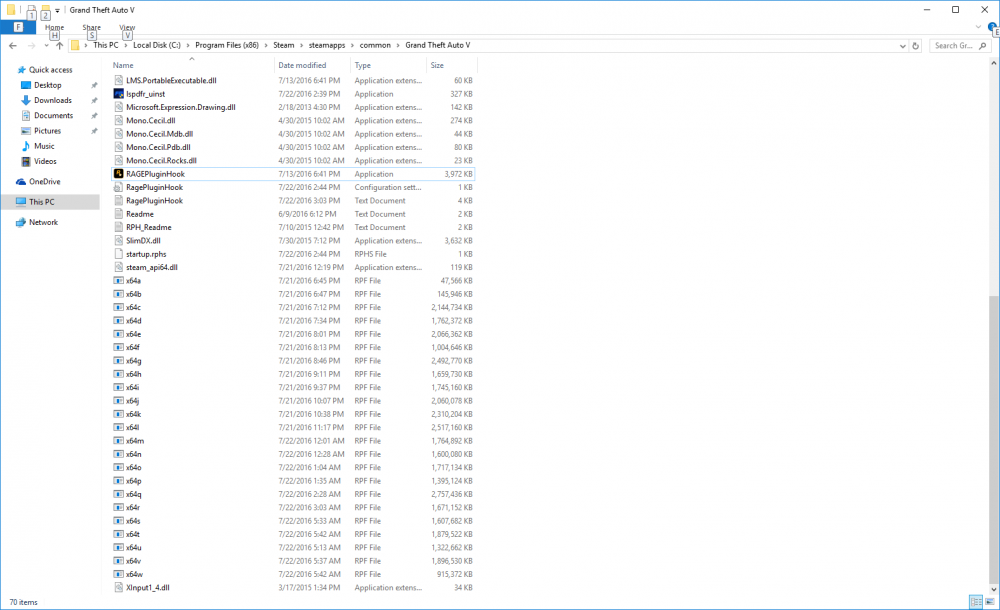1000x610 pixels.
Task: Expand the steamapps breadcrumb arrow
Action: (x=352, y=45)
